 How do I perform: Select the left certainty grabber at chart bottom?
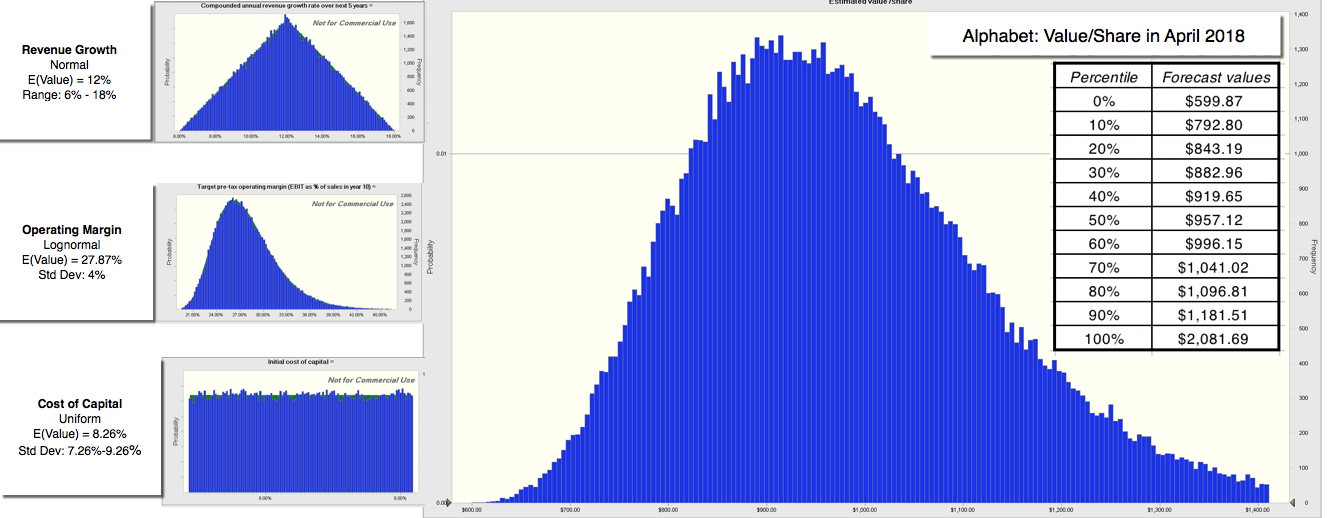pyautogui.click(x=448, y=502)
